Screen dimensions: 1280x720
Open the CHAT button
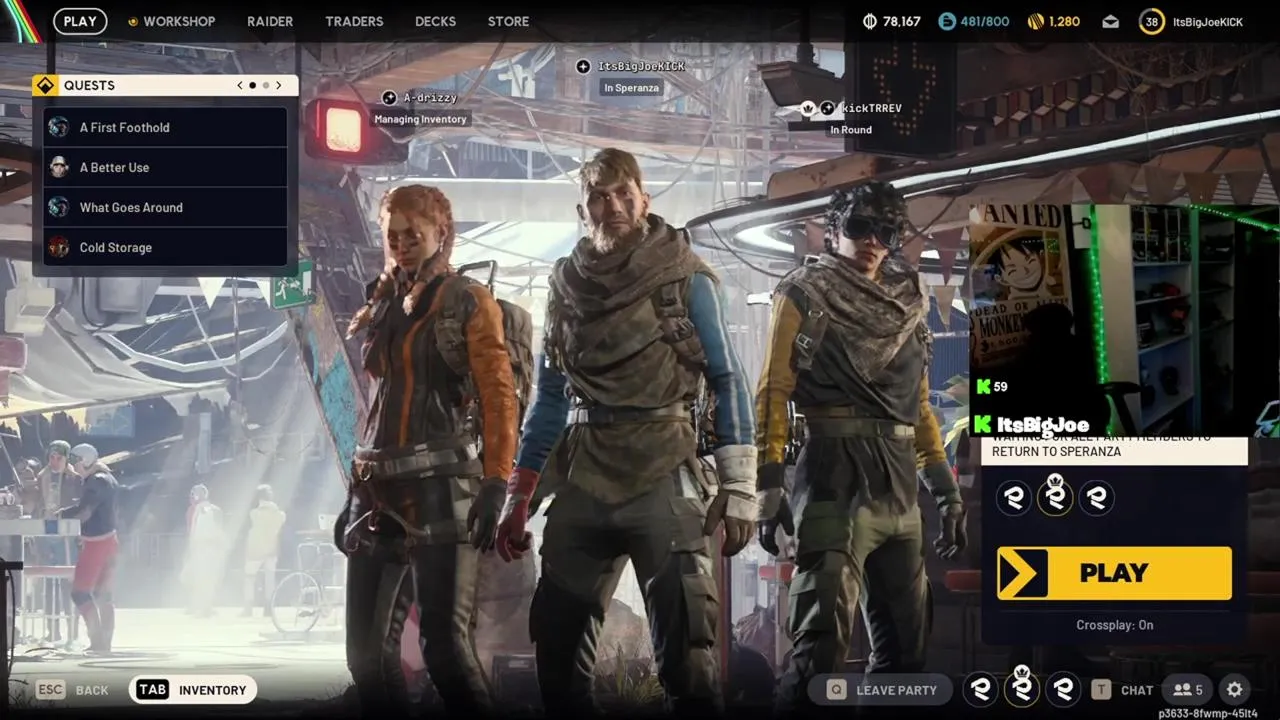point(1123,690)
